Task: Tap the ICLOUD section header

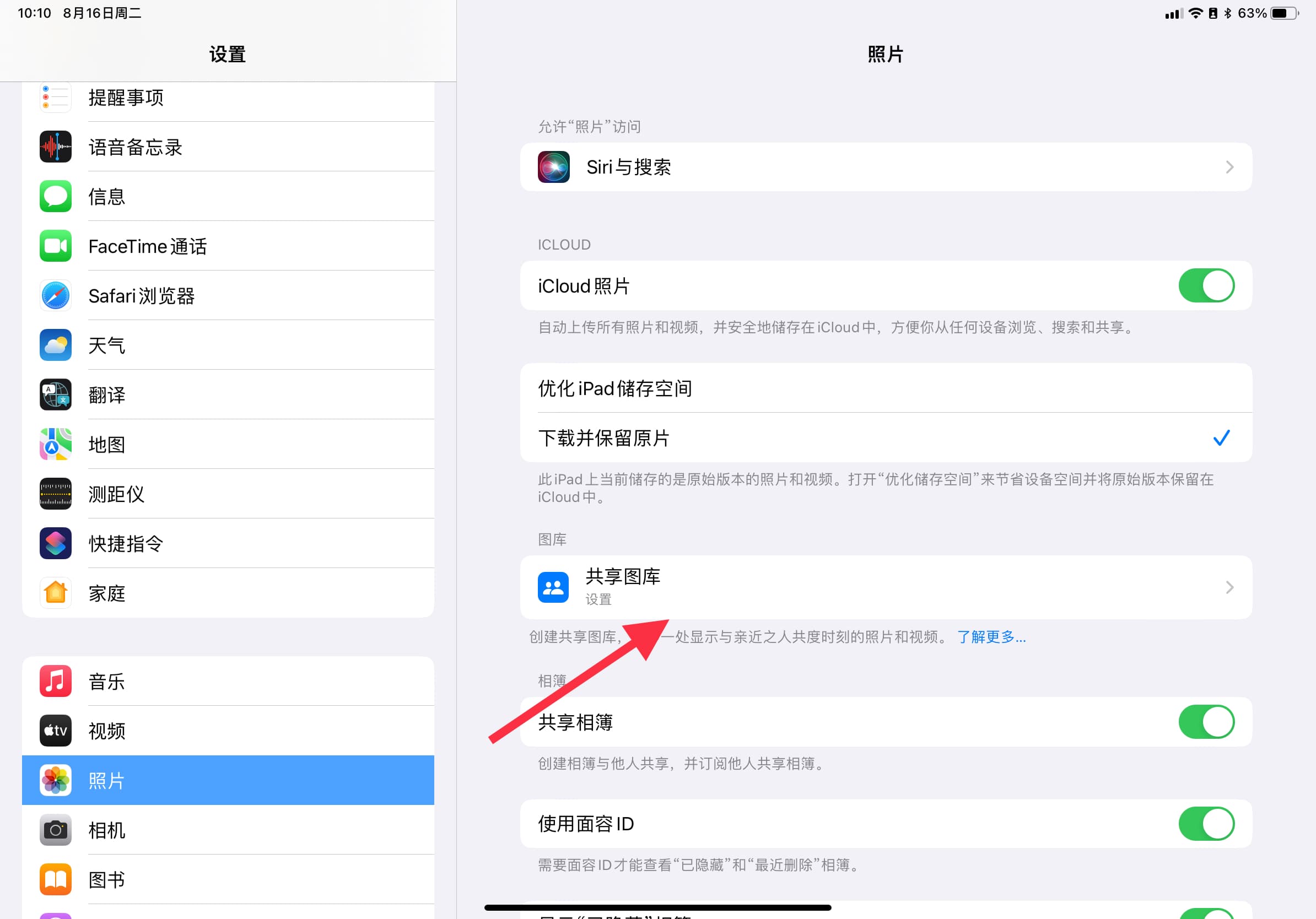Action: tap(564, 245)
